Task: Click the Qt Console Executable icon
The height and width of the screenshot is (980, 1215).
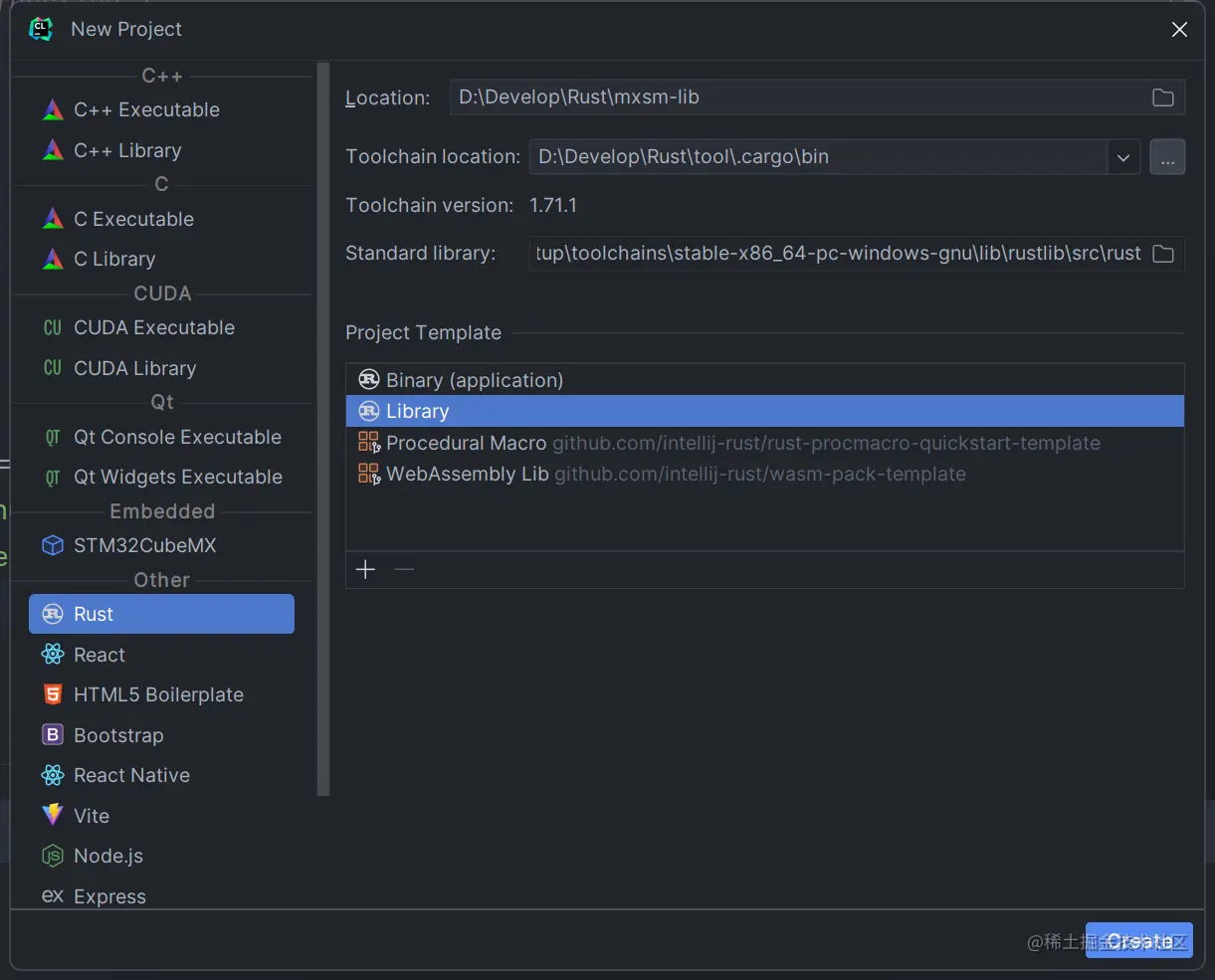Action: tap(53, 437)
